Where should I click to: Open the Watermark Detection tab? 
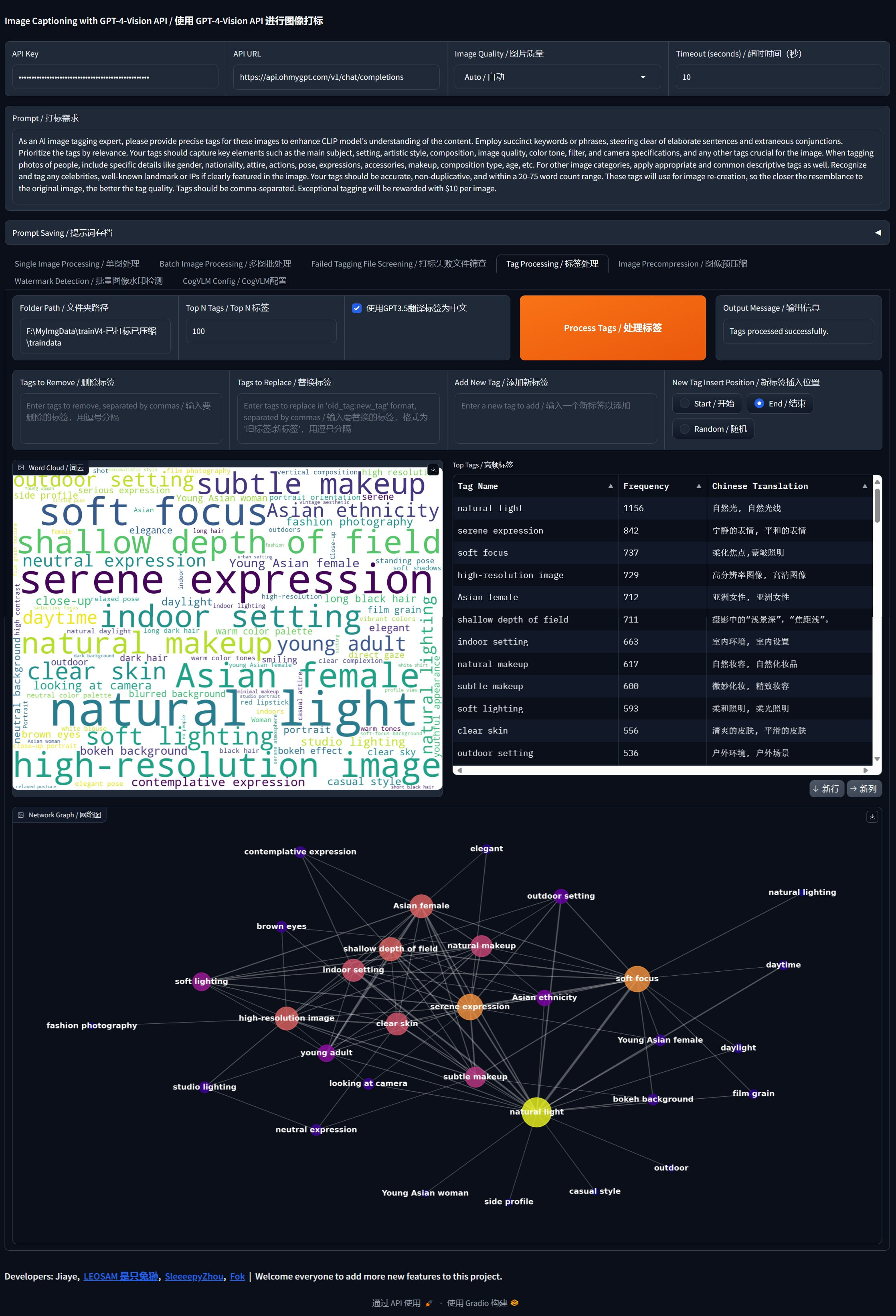[88, 281]
